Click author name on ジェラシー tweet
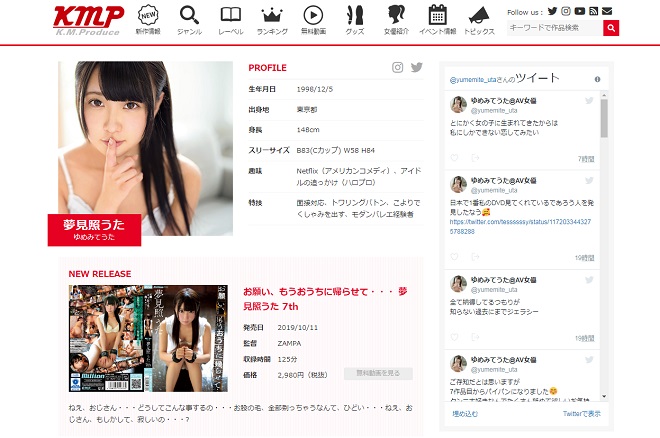 click(503, 280)
